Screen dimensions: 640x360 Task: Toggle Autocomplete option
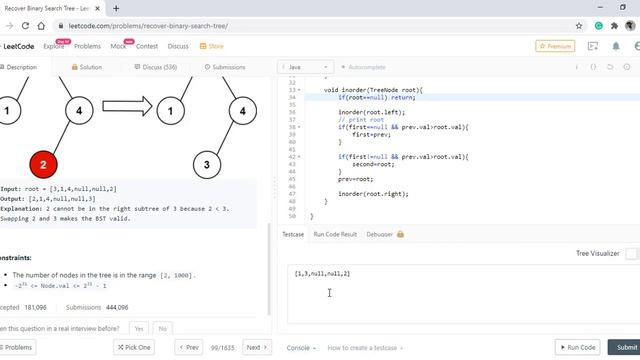[363, 67]
